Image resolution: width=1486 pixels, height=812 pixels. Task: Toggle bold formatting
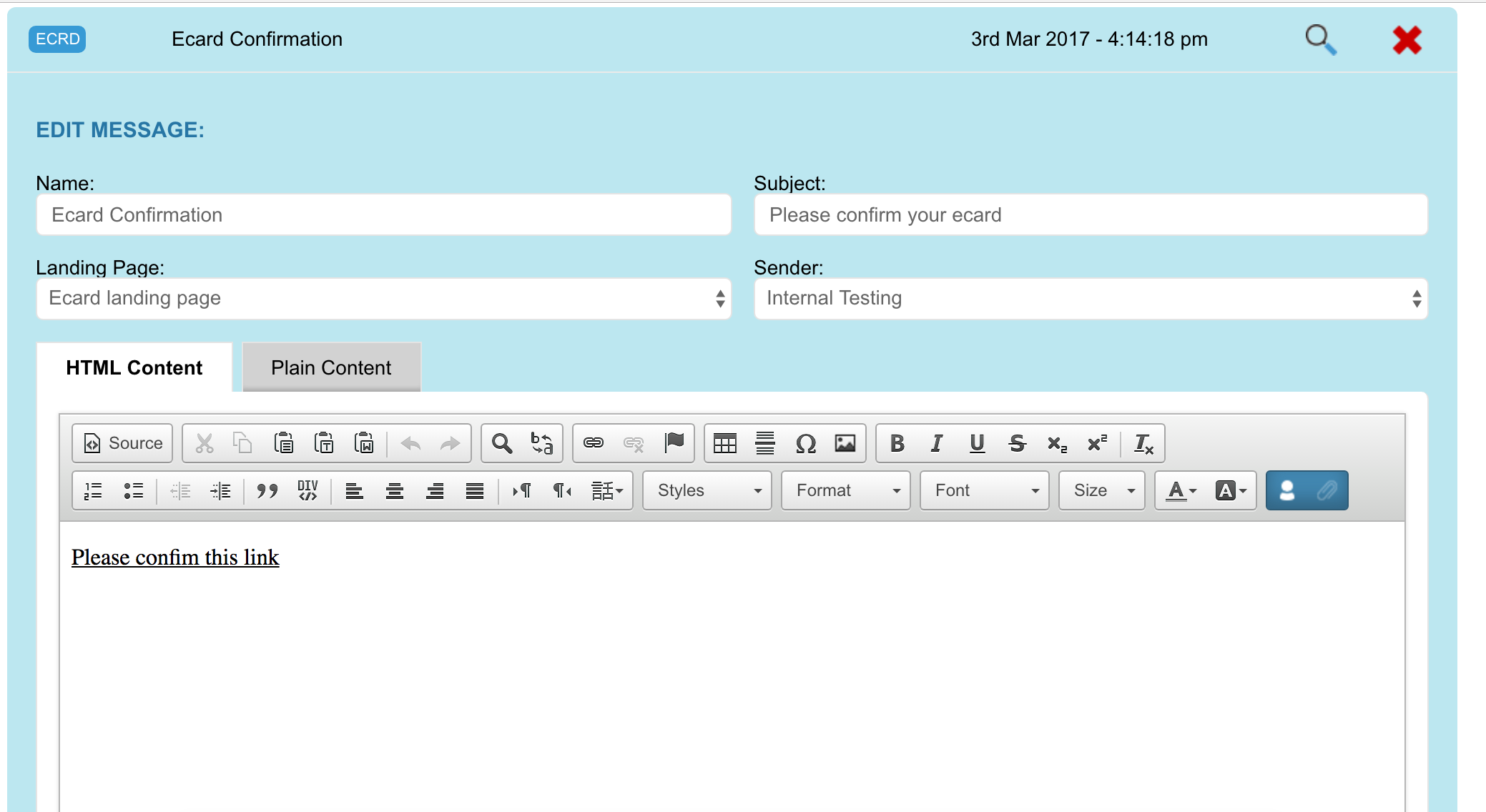click(x=897, y=444)
